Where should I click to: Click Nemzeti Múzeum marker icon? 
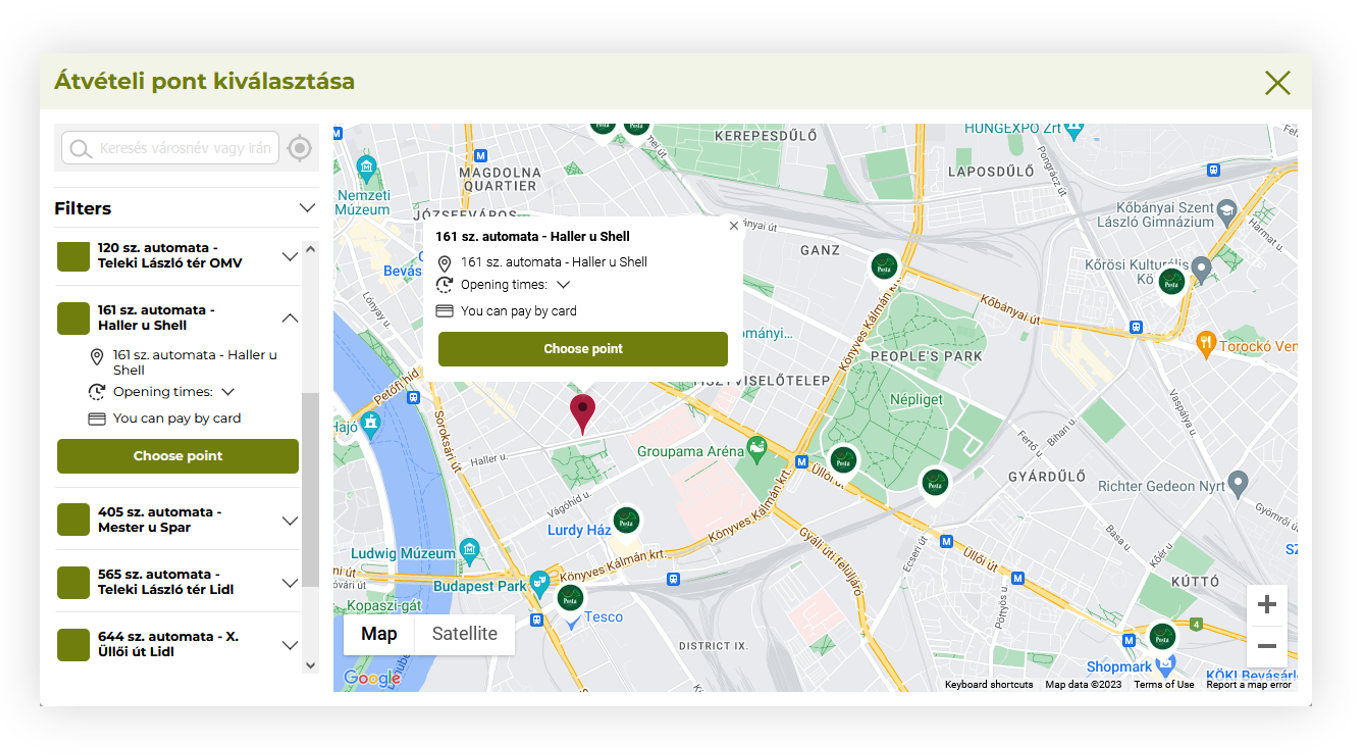pyautogui.click(x=365, y=167)
